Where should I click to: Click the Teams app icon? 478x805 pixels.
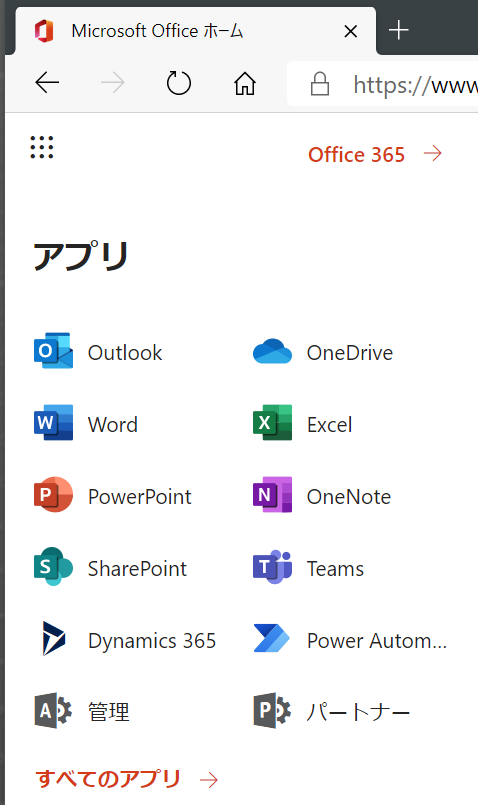[272, 567]
